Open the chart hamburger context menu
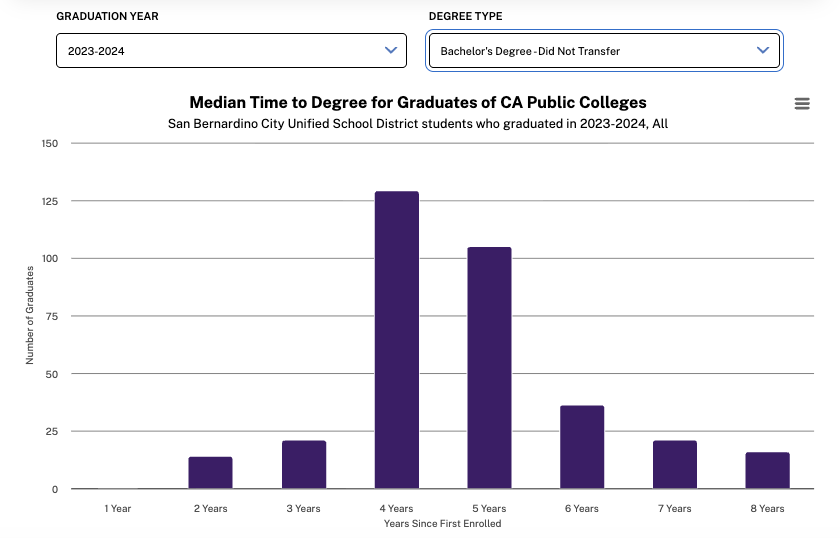This screenshot has height=538, width=840. click(801, 104)
